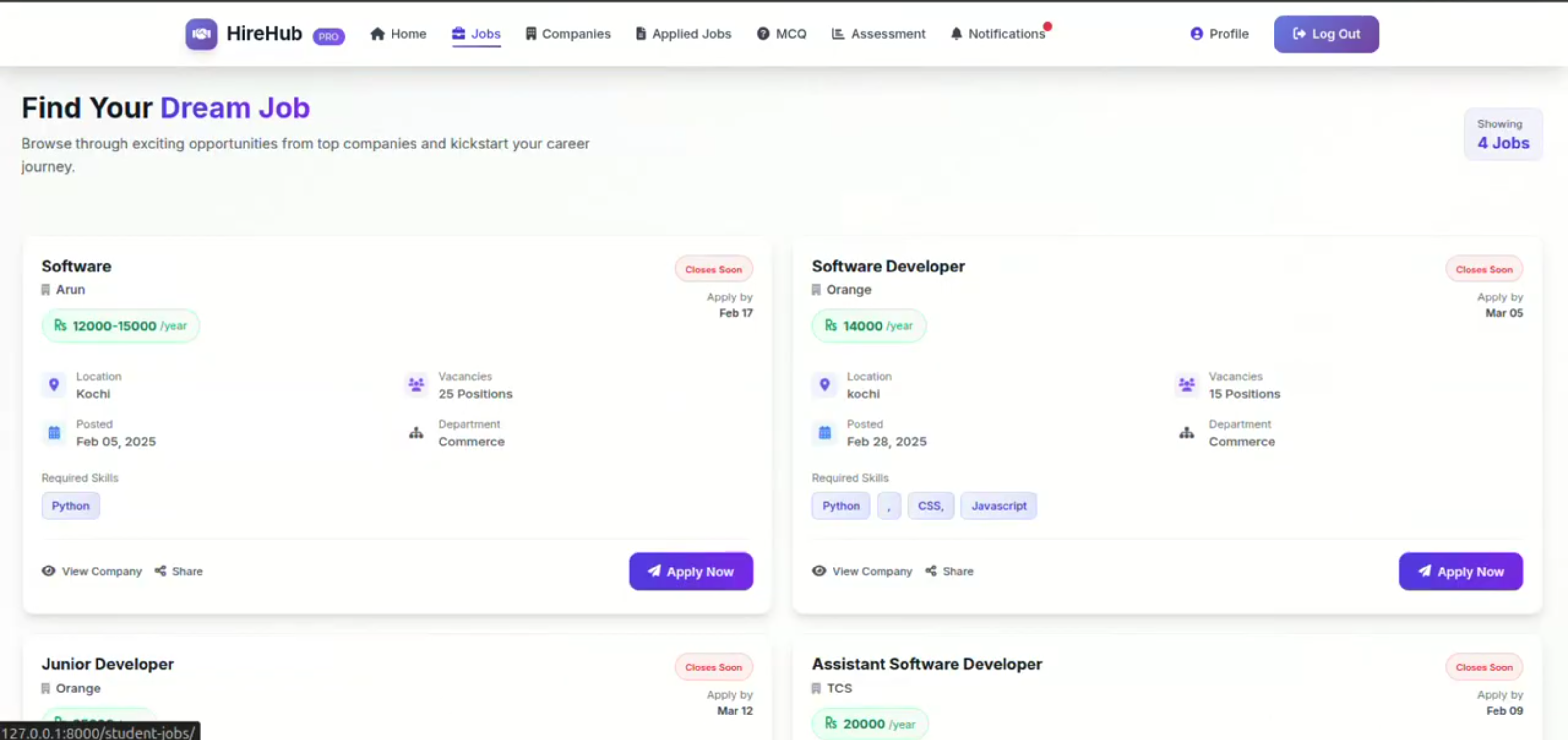Go to the Companies page

click(568, 34)
